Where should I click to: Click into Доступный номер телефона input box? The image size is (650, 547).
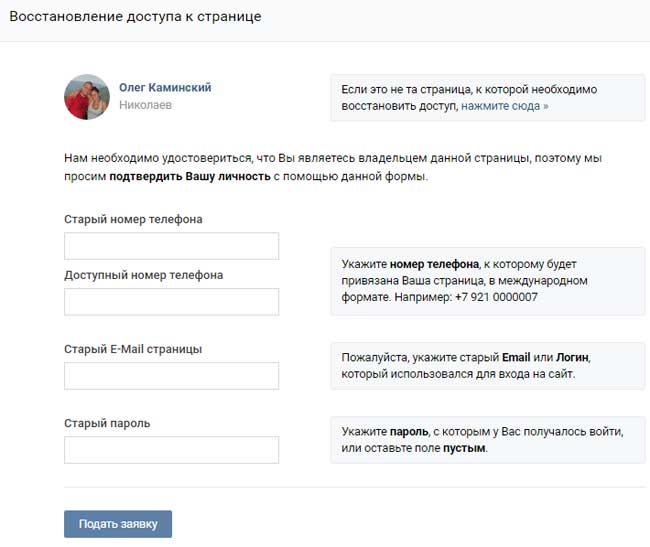pyautogui.click(x=171, y=302)
